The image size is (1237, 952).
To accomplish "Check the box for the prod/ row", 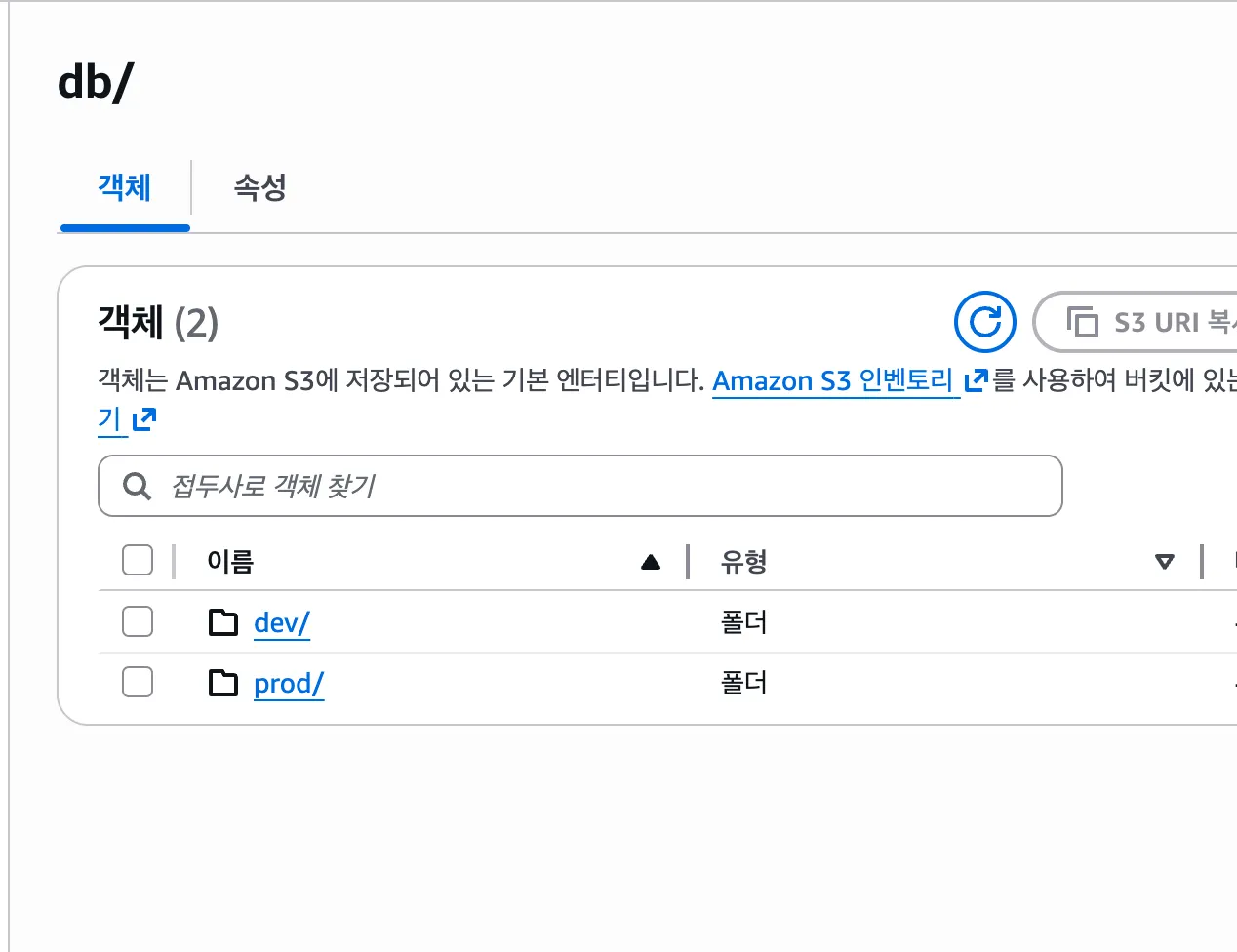I will click(138, 682).
